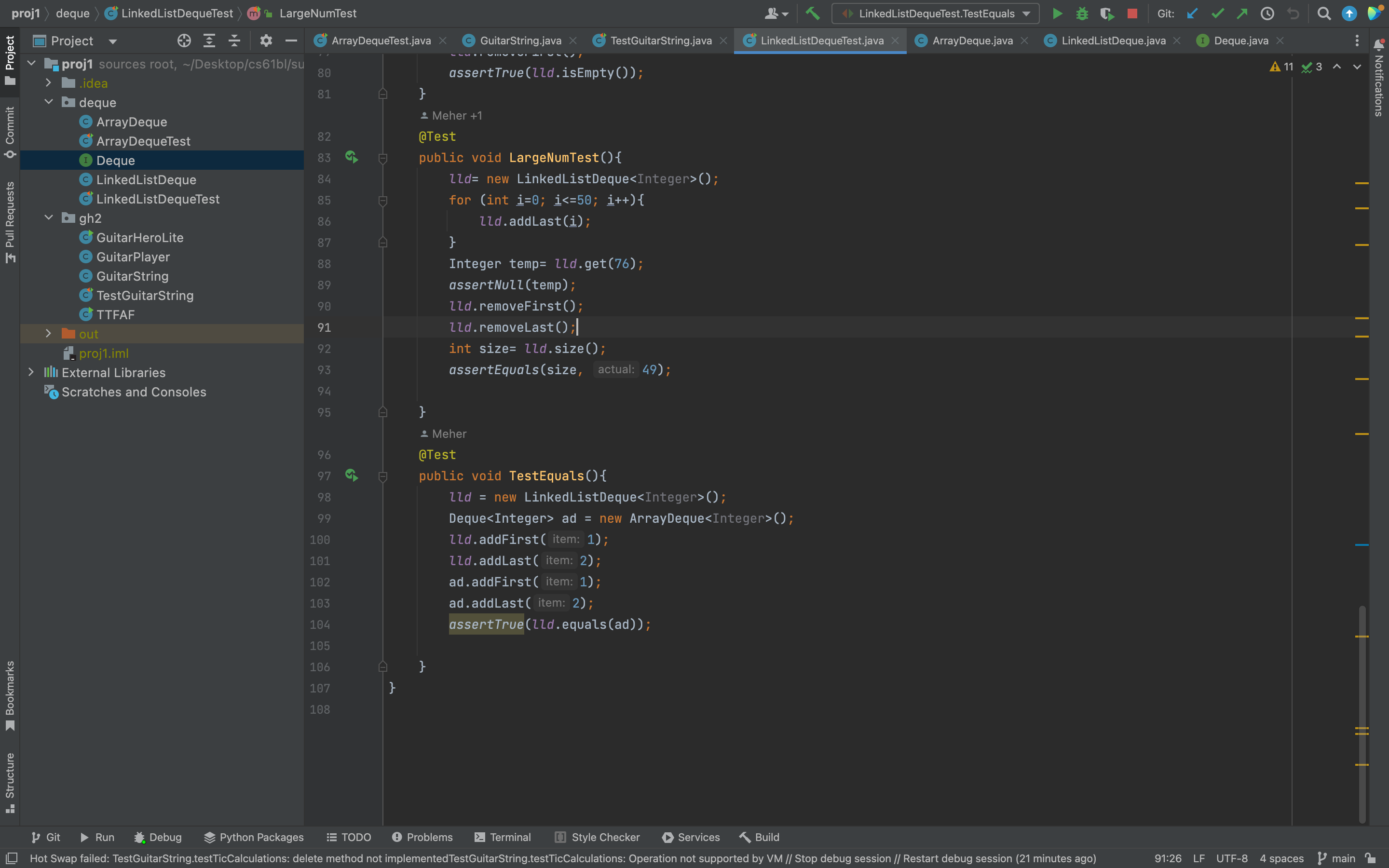
Task: Switch to ArrayDeque.java editor tab
Action: click(x=971, y=41)
